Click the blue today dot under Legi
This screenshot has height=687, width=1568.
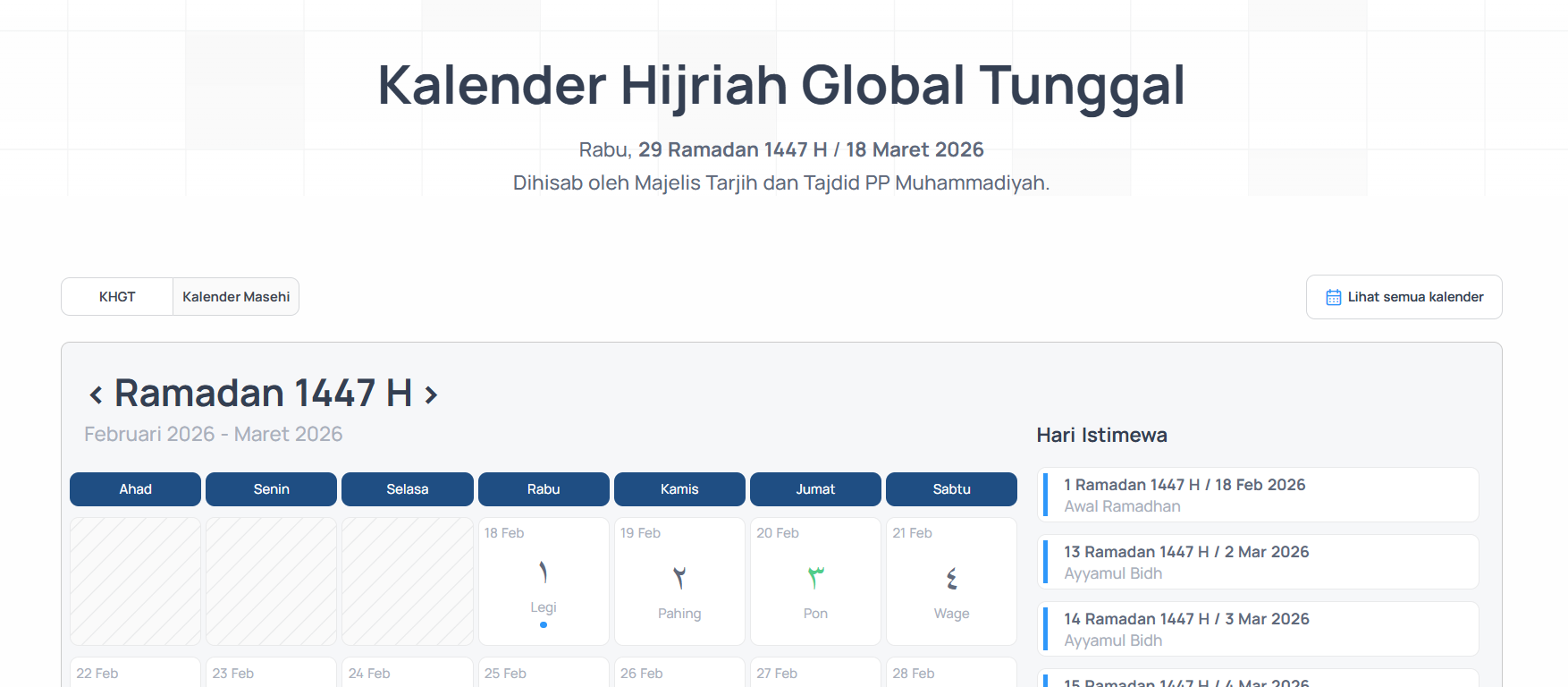(x=544, y=624)
